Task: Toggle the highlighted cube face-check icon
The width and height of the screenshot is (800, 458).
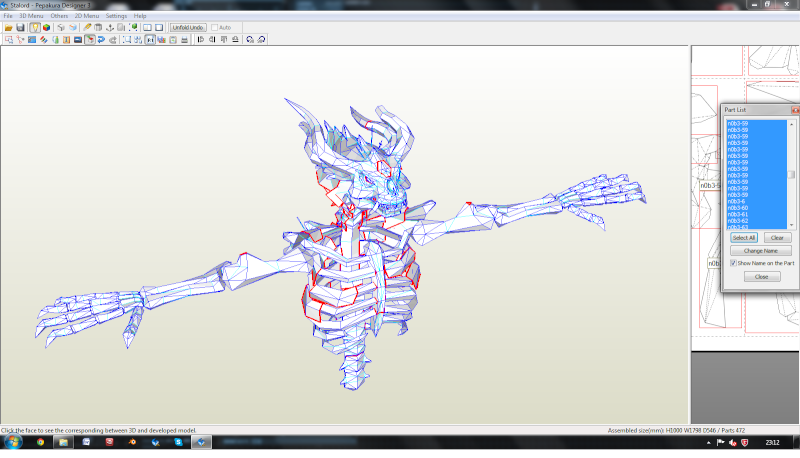Action: point(90,40)
